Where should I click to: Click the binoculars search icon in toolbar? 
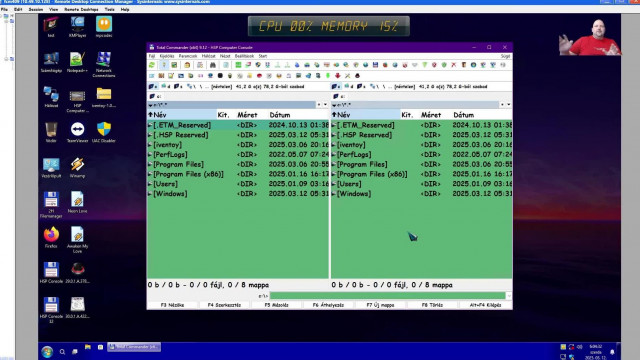(x=213, y=65)
